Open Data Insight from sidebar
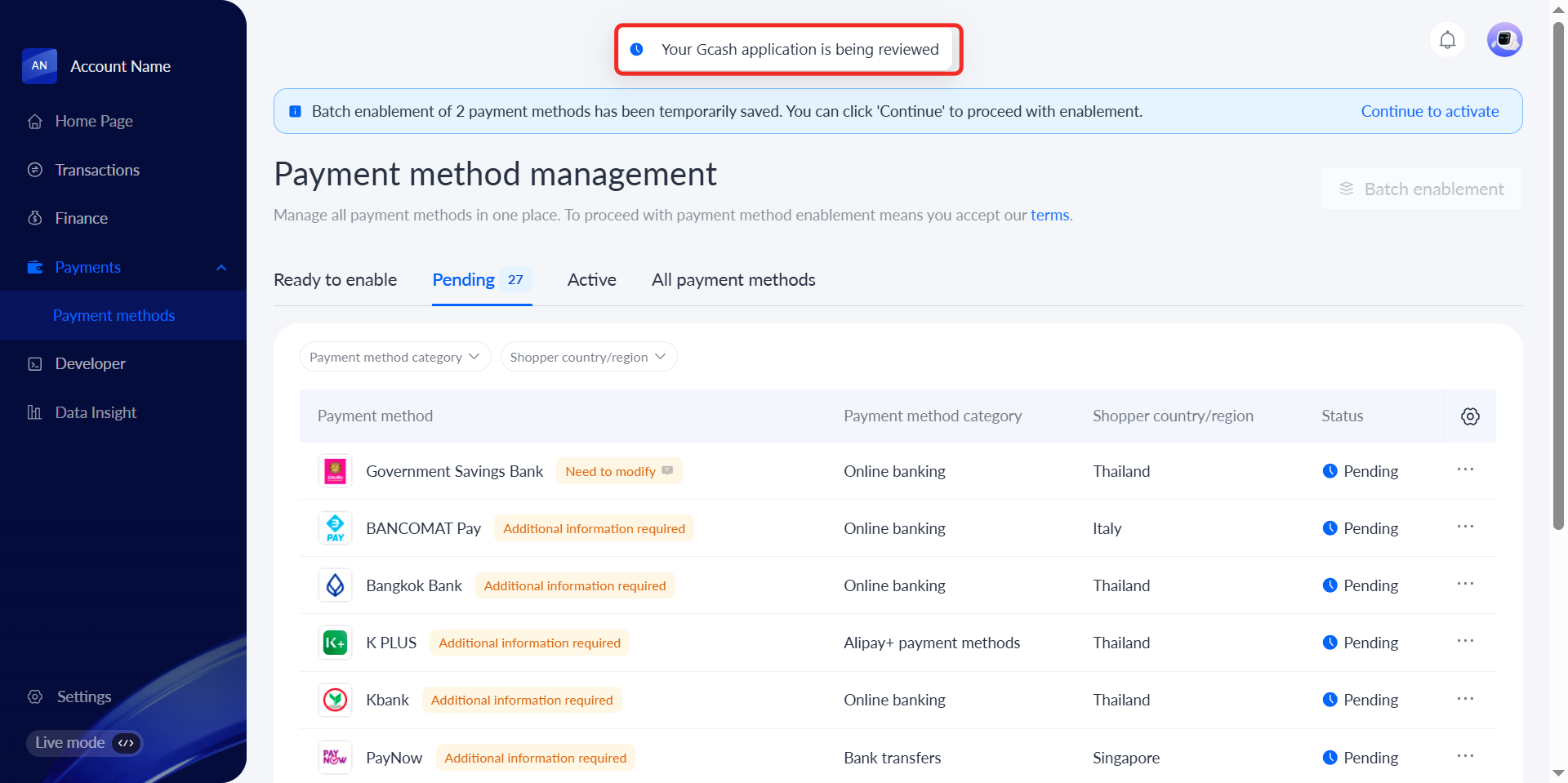Screen dimensions: 1568x783 [x=96, y=412]
